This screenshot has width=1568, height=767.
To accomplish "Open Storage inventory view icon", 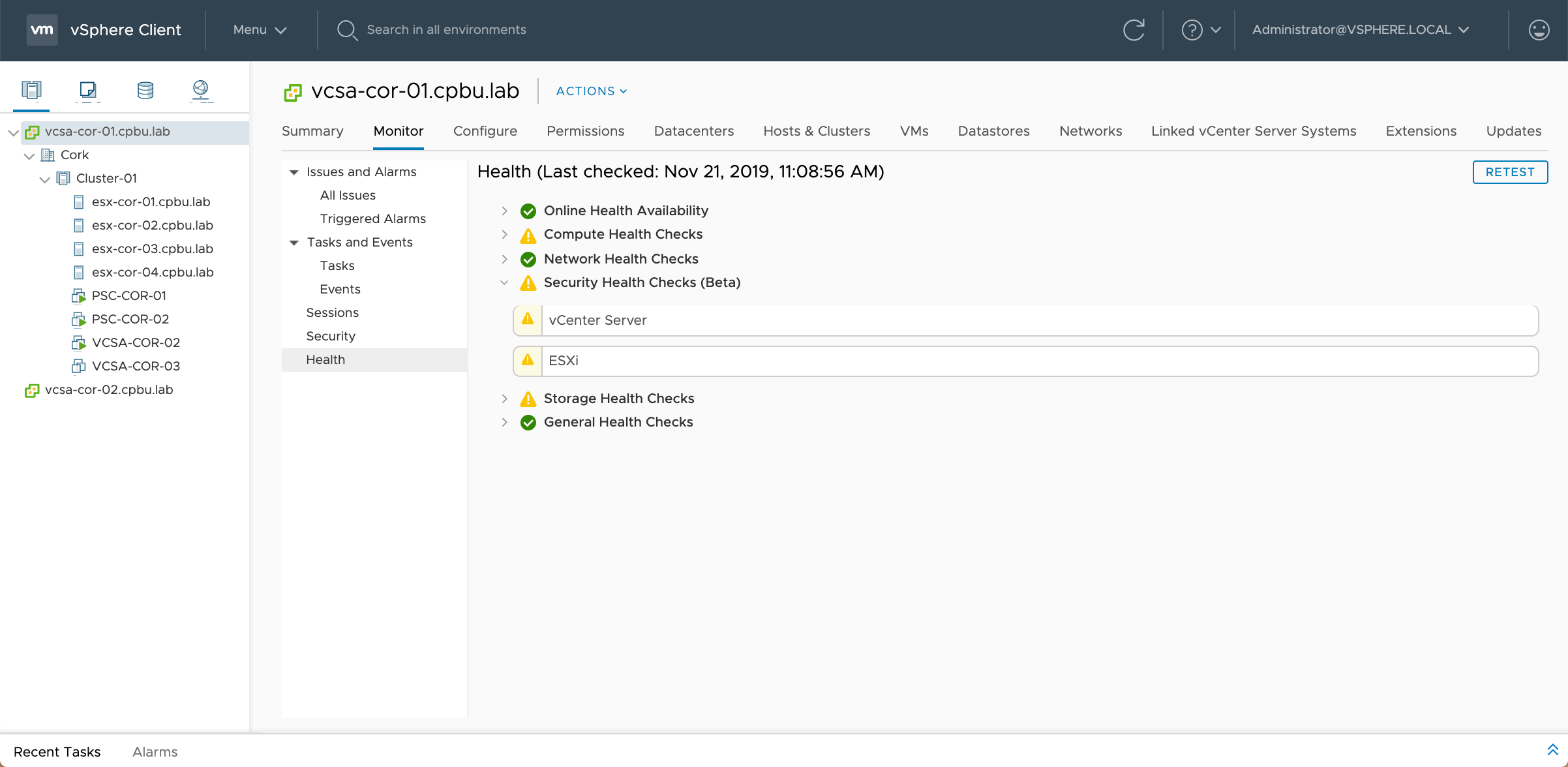I will click(x=145, y=89).
